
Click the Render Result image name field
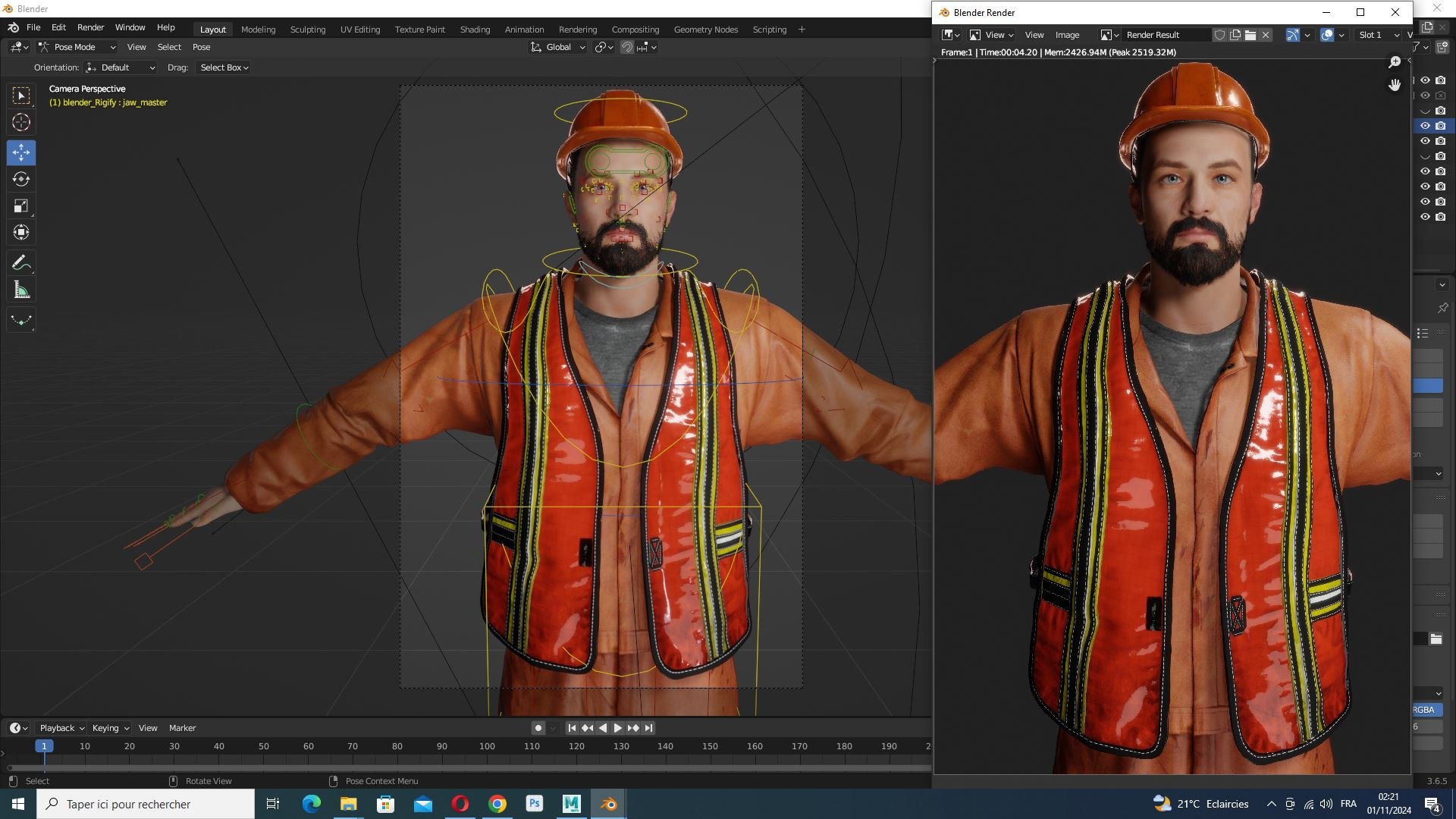click(1166, 35)
